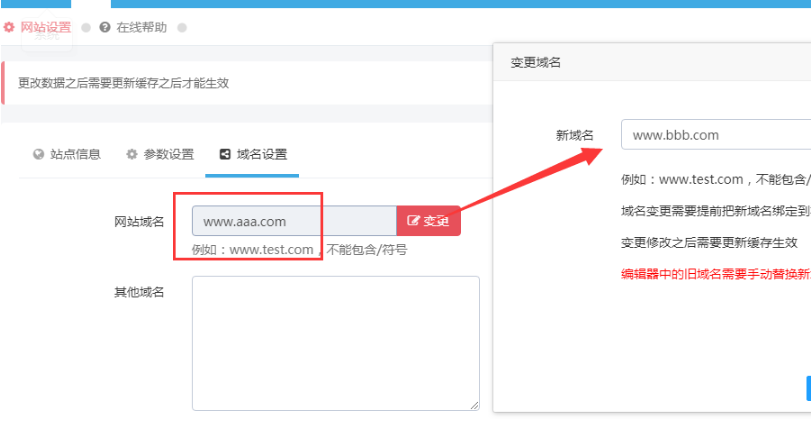Image resolution: width=812 pixels, height=421 pixels.
Task: Activate the 网站设置 page tab
Action: (38, 27)
